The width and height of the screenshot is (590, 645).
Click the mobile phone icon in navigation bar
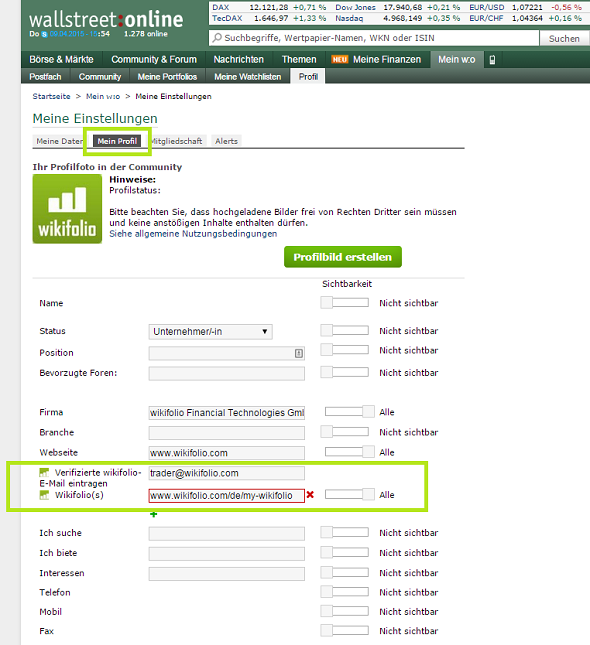(492, 60)
